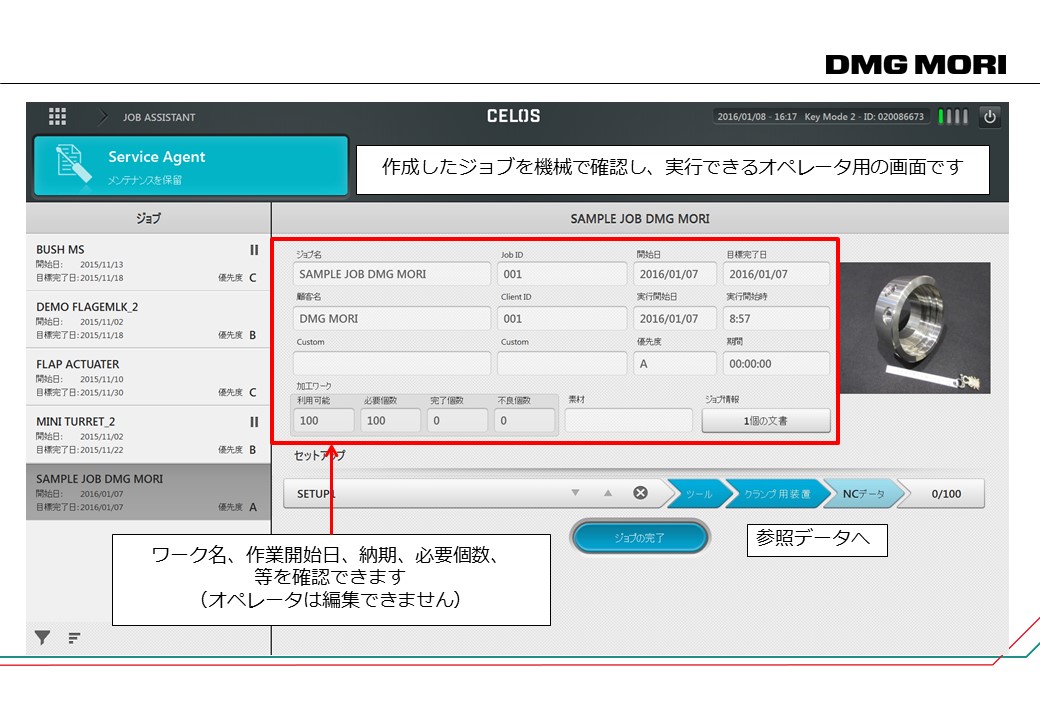Image resolution: width=1040 pixels, height=720 pixels.
Task: Click the first empty Custom field
Action: tap(391, 363)
